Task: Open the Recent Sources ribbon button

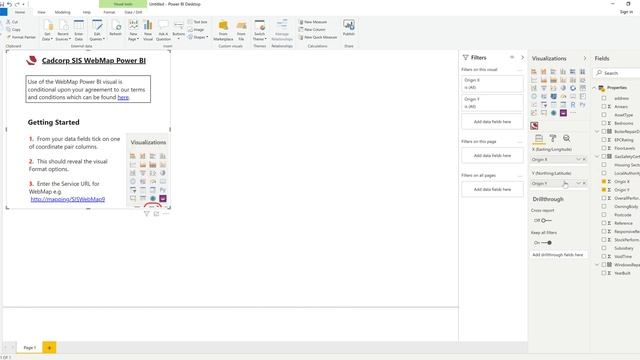Action: (63, 30)
